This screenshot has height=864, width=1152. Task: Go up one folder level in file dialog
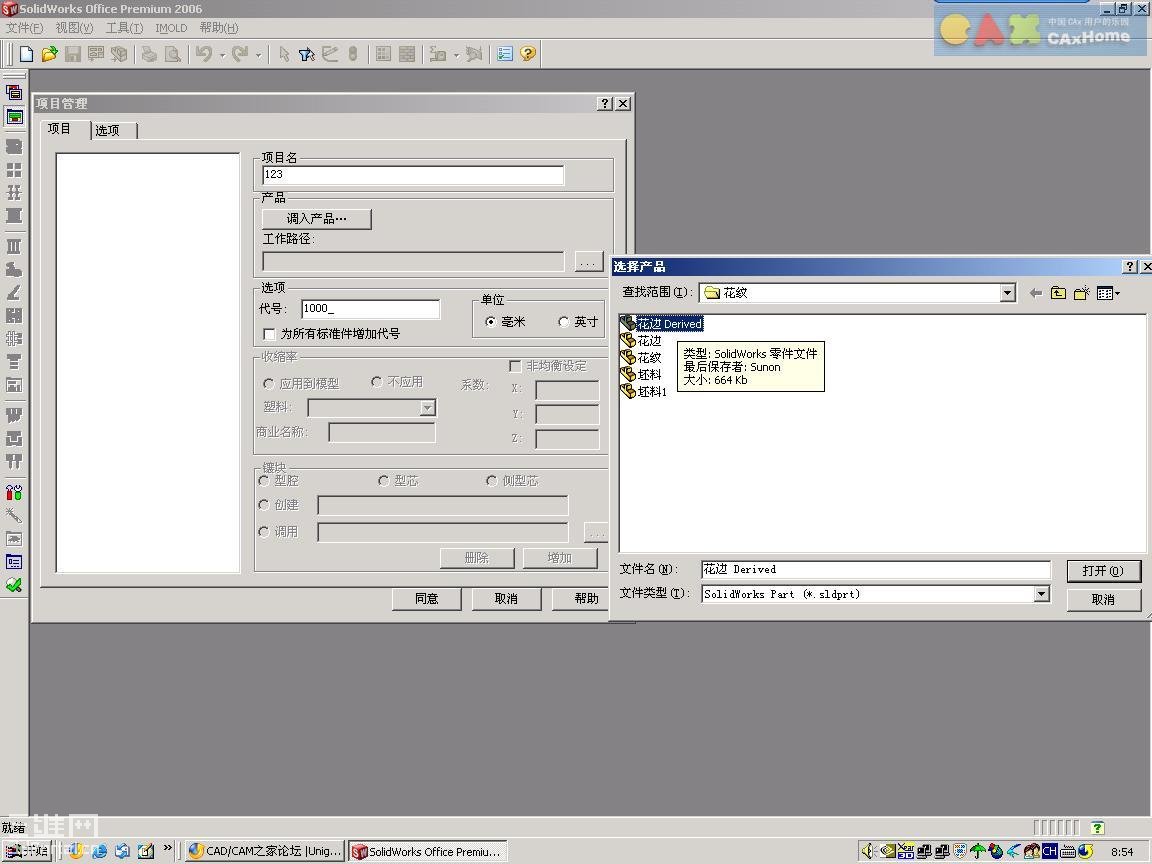click(1058, 293)
